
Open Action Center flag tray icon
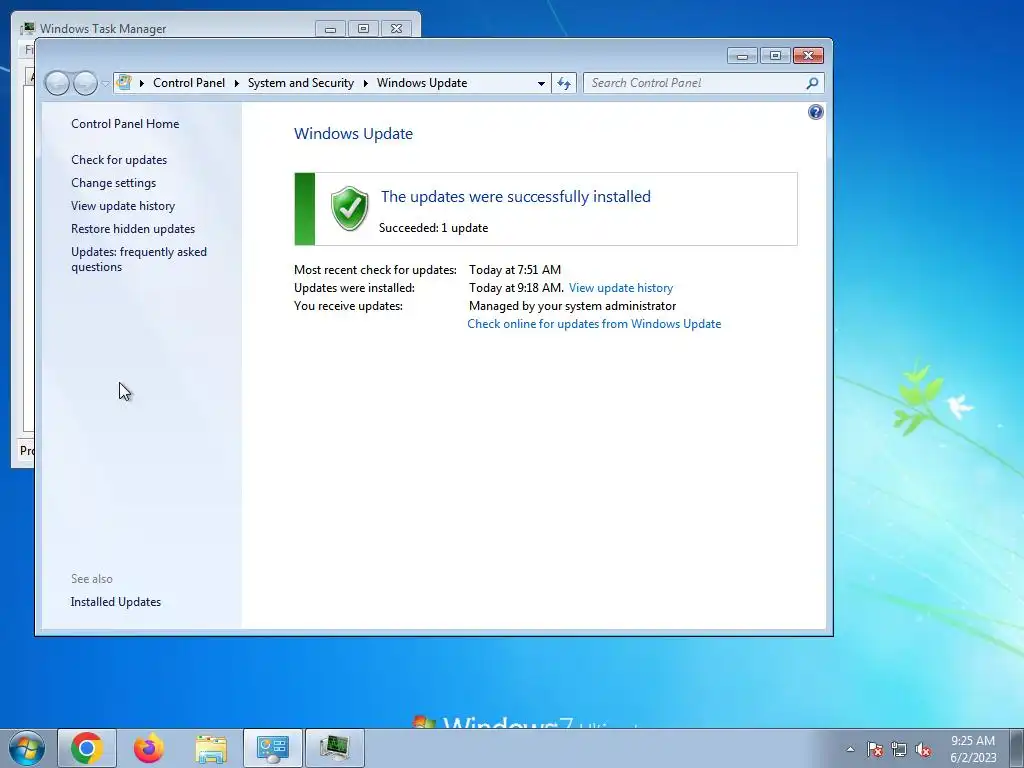coord(875,749)
